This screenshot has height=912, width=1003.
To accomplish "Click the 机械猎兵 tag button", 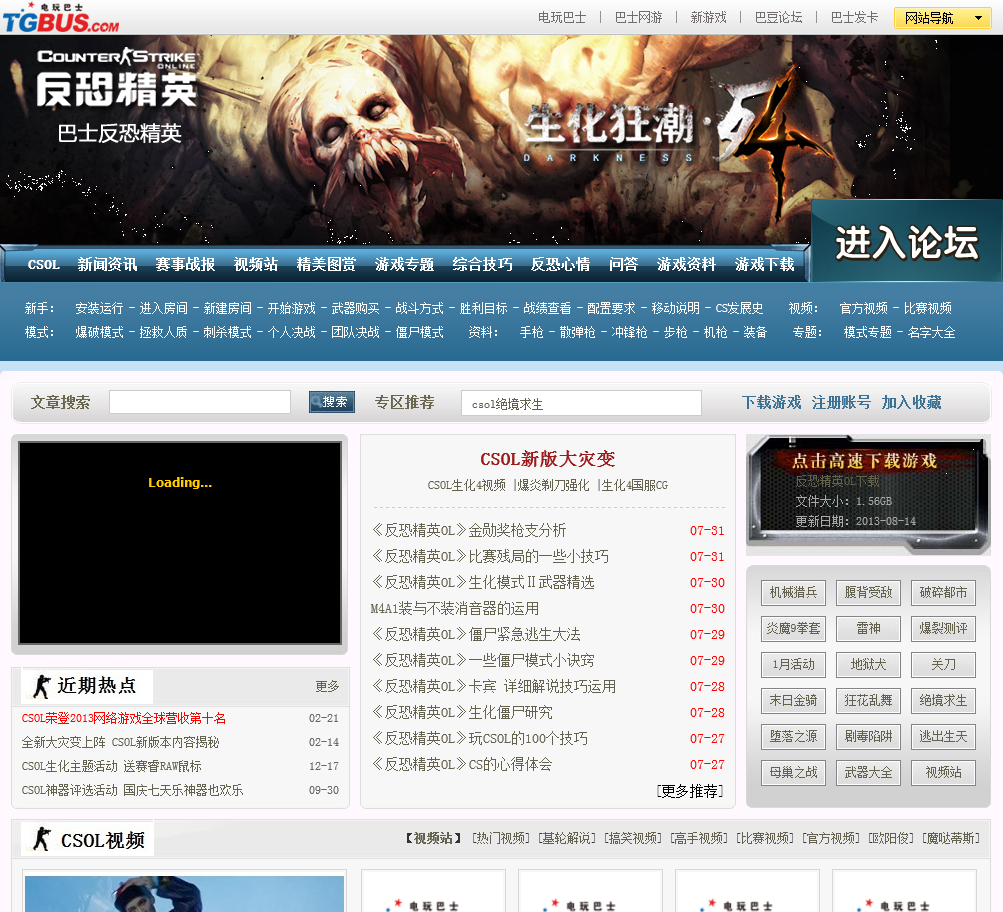I will point(793,593).
